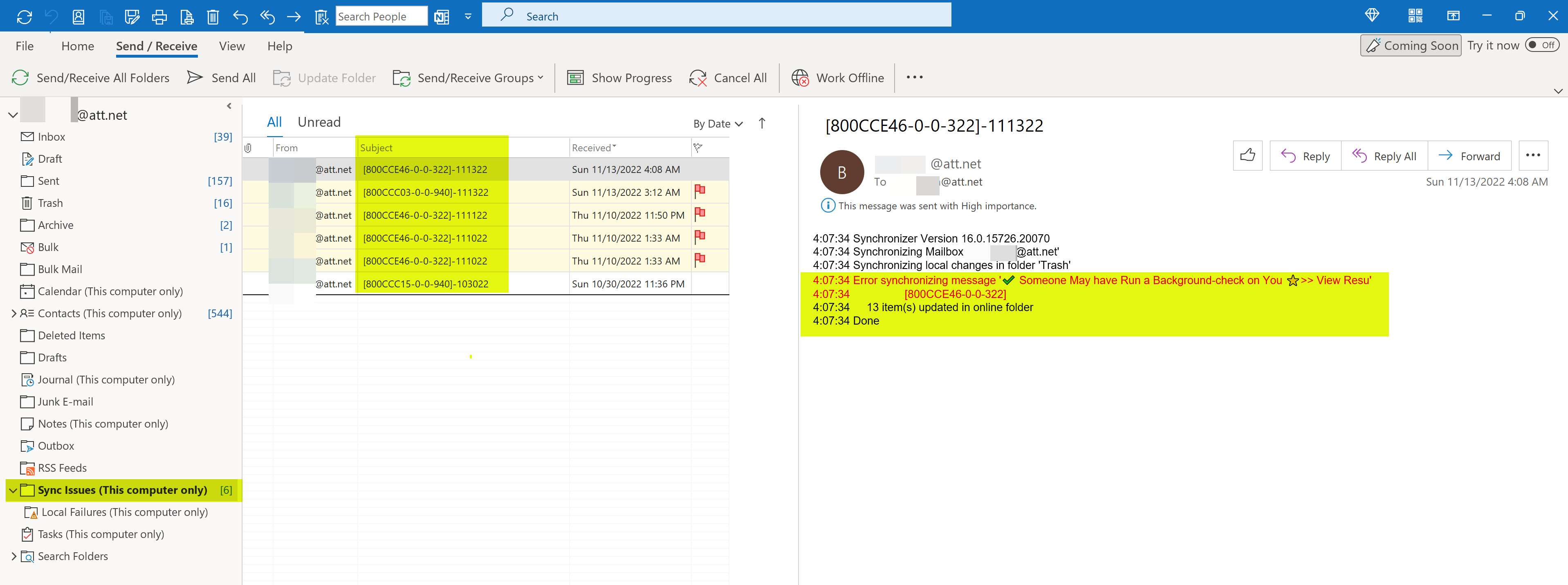The height and width of the screenshot is (585, 1568).
Task: Click the Forward button in reading pane
Action: (1469, 156)
